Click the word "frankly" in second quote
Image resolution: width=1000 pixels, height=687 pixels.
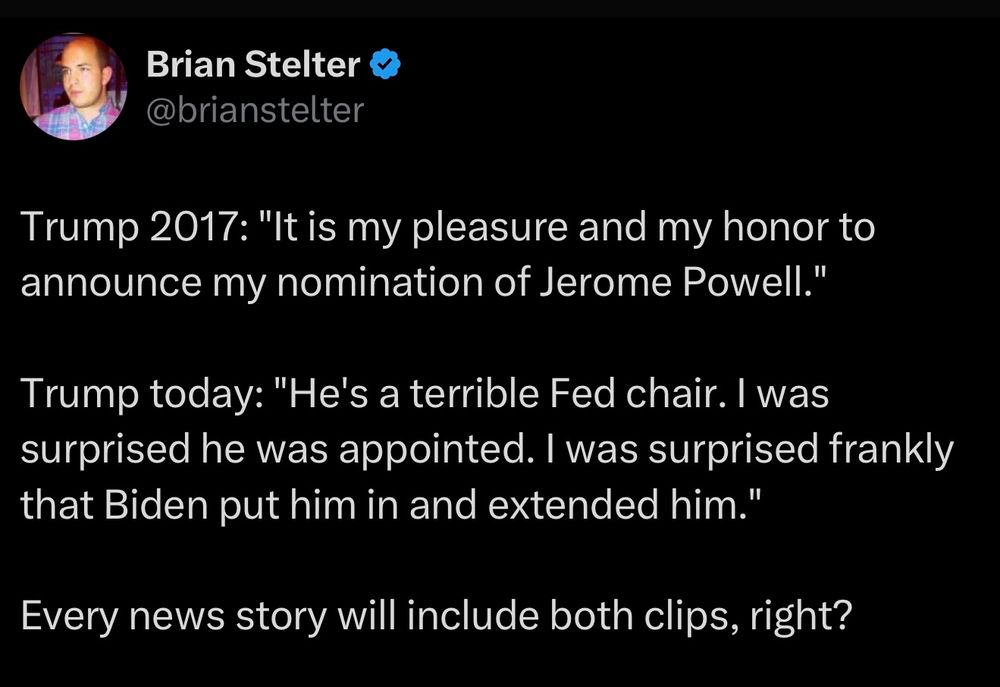[892, 450]
